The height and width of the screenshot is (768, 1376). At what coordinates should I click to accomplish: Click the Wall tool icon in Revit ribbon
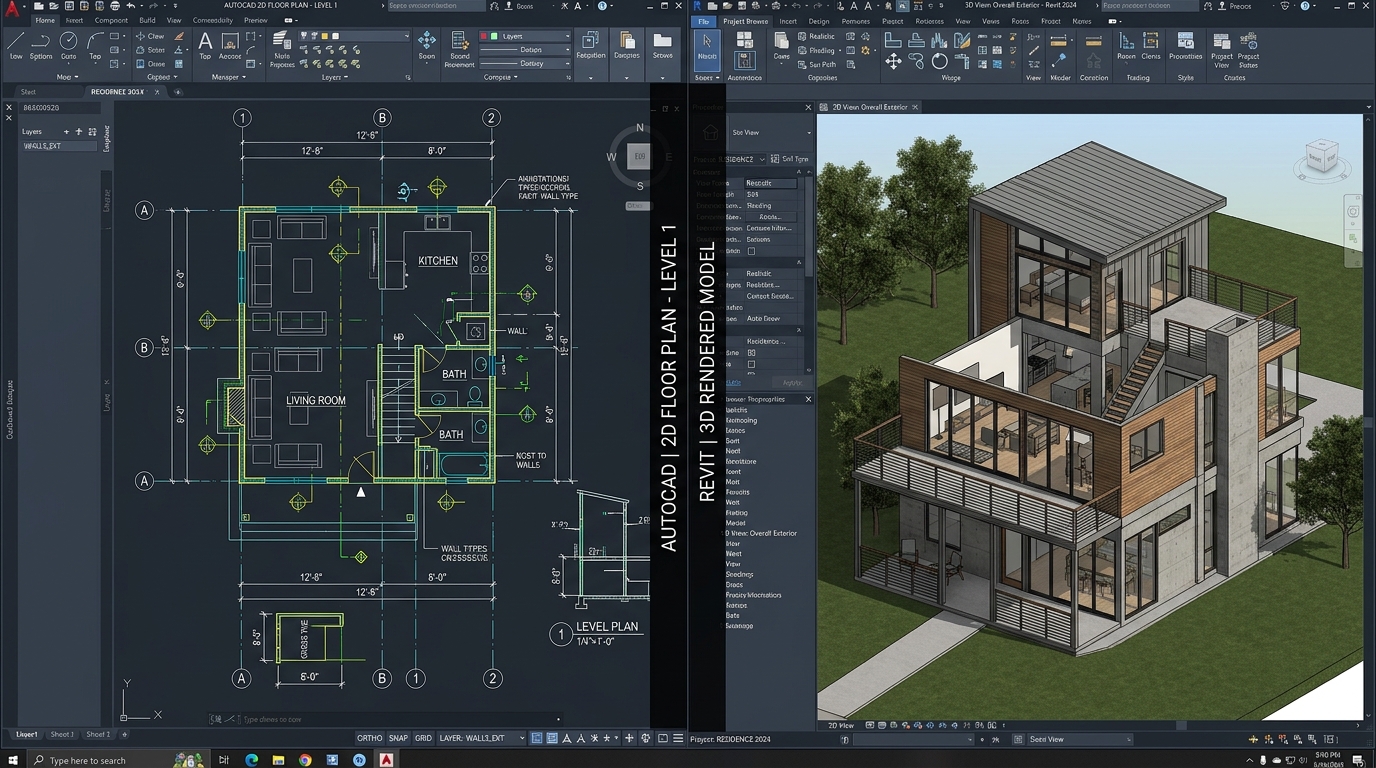tap(893, 40)
